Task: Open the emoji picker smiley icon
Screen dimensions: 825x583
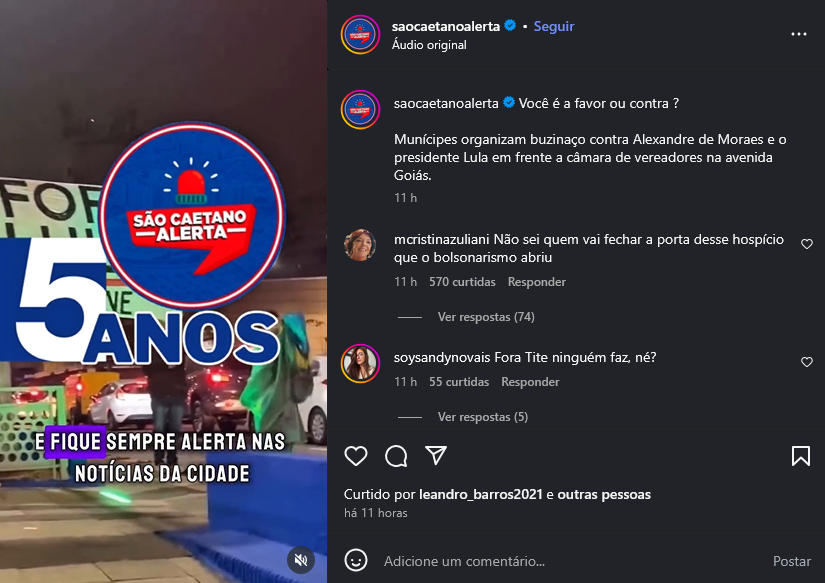Action: [356, 560]
